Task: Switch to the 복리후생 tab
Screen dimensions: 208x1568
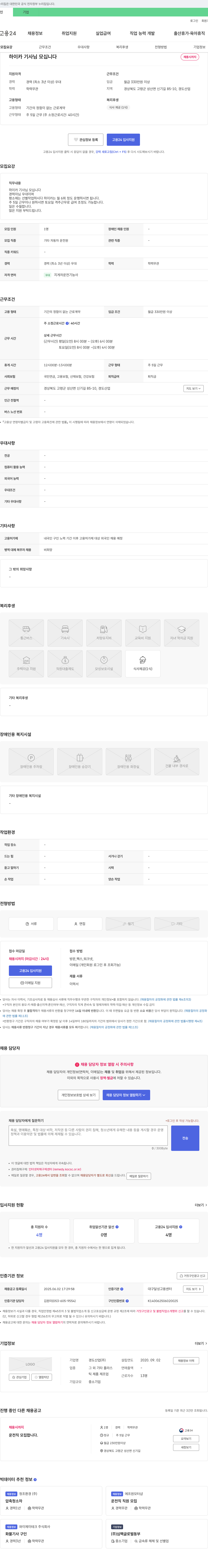Action: 122,47
